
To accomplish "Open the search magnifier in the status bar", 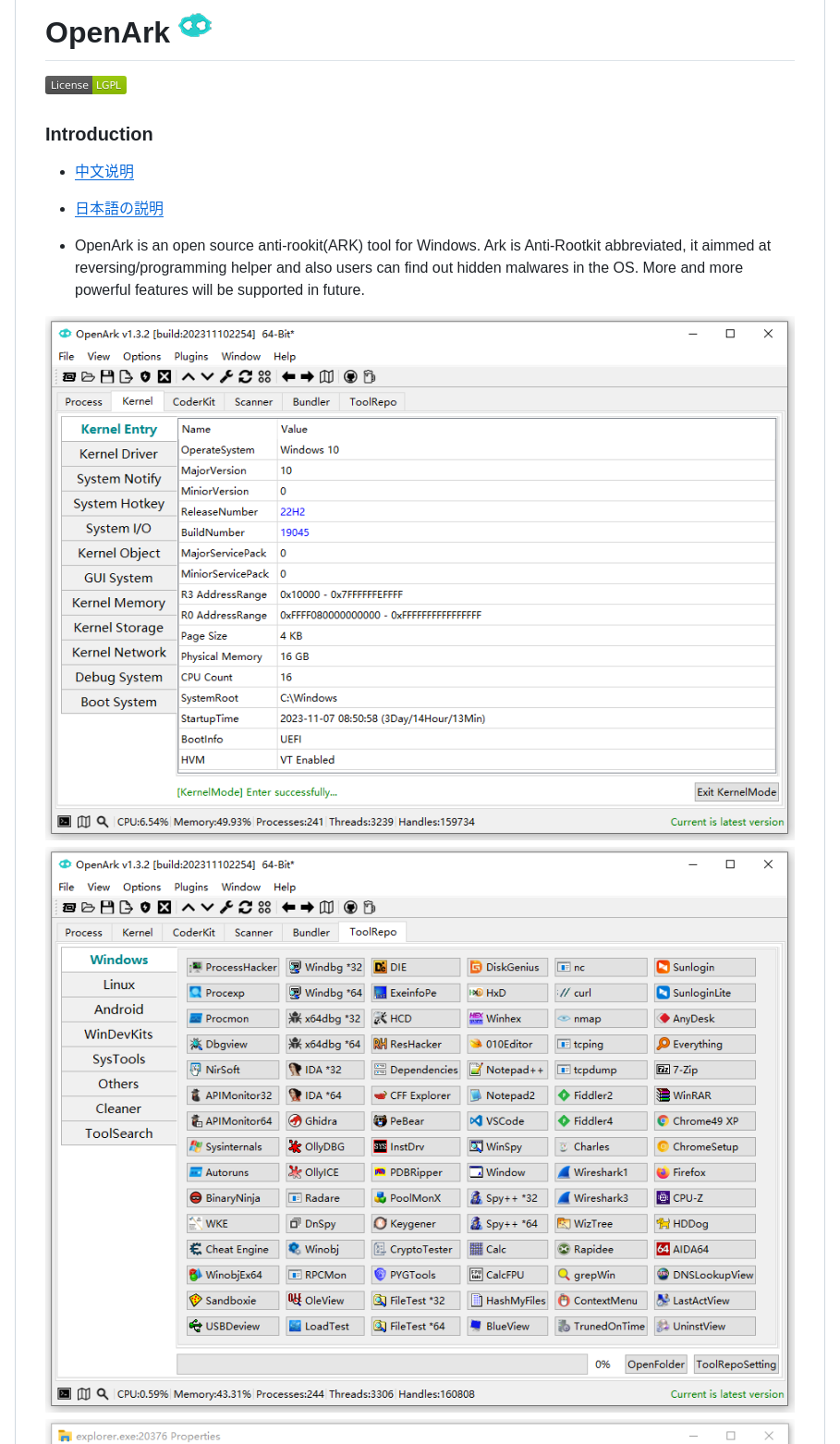I will 102,821.
